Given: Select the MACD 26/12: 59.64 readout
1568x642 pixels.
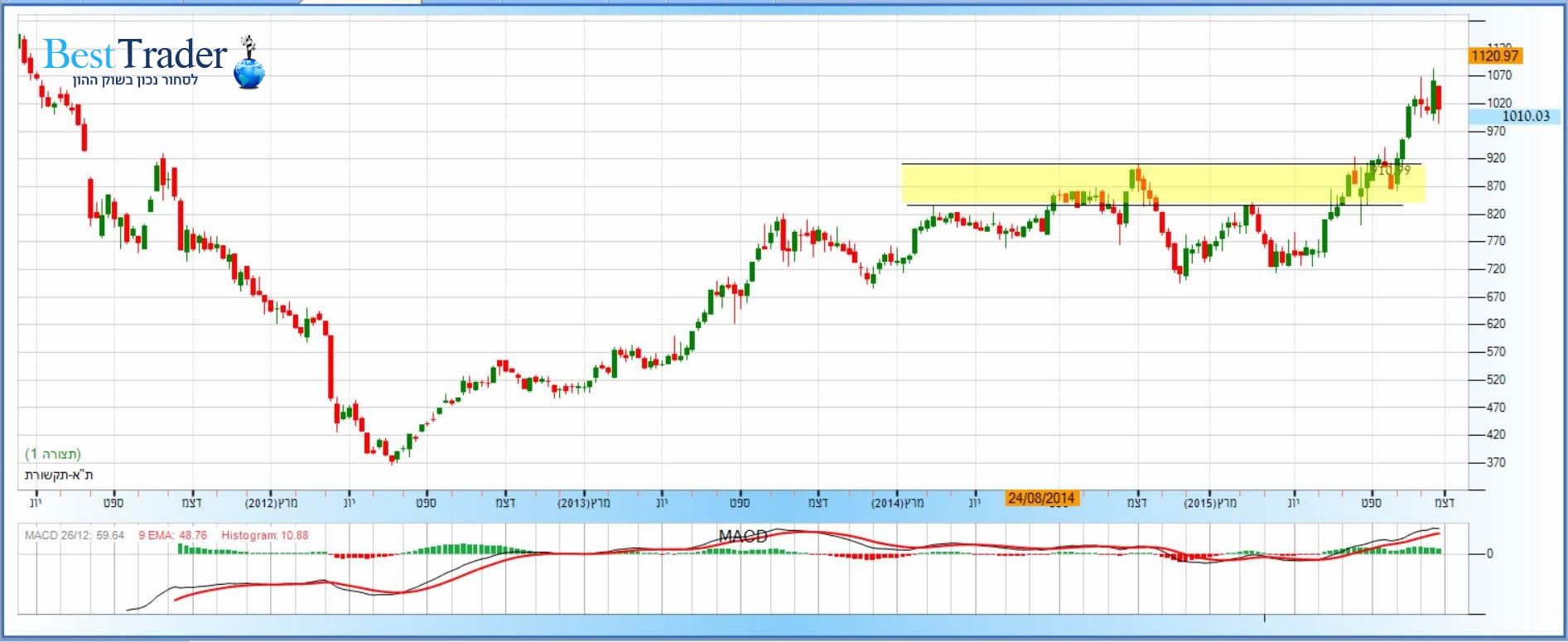Looking at the screenshot, I should (75, 535).
